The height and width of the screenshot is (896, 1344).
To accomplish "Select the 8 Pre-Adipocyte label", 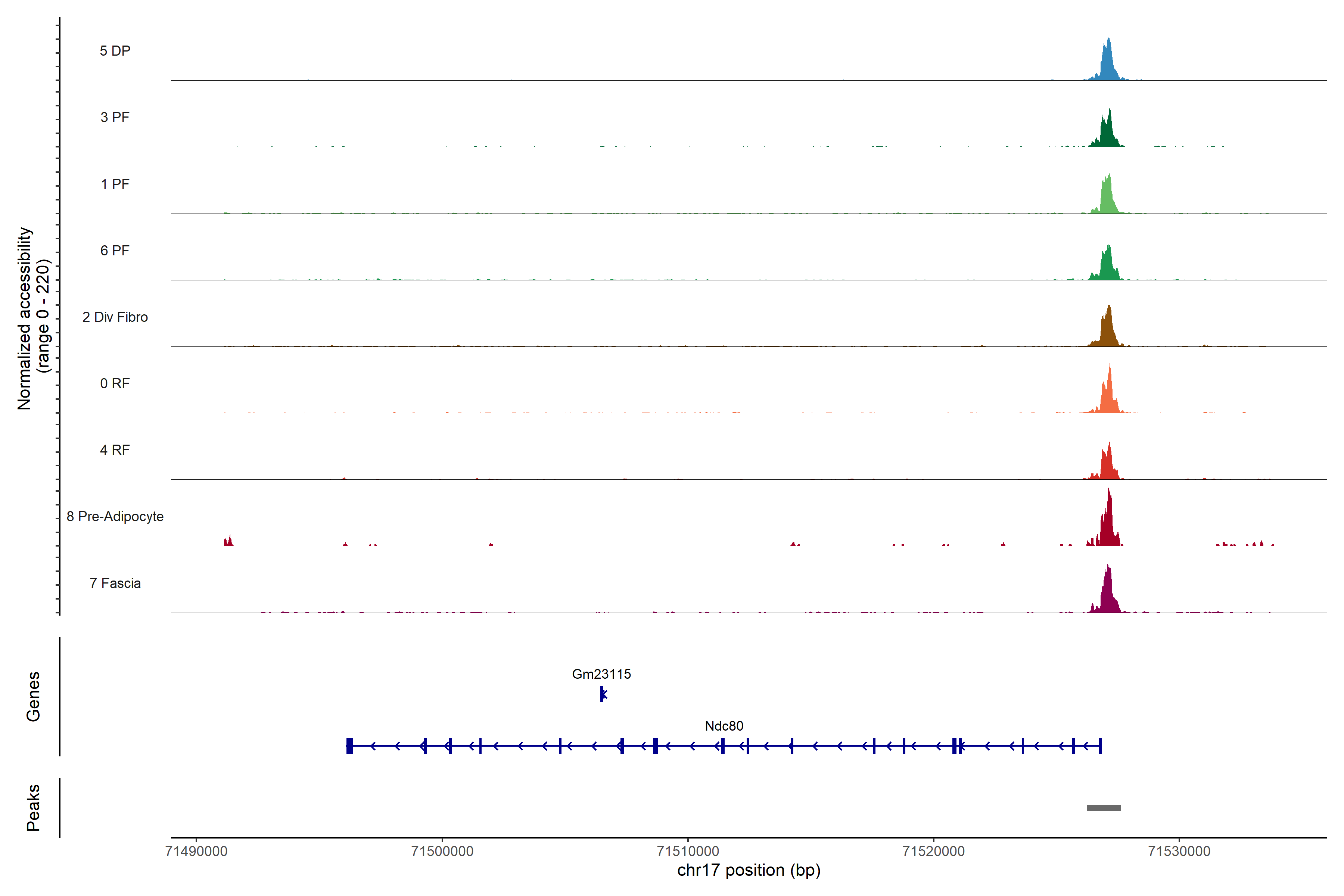I will tap(115, 517).
